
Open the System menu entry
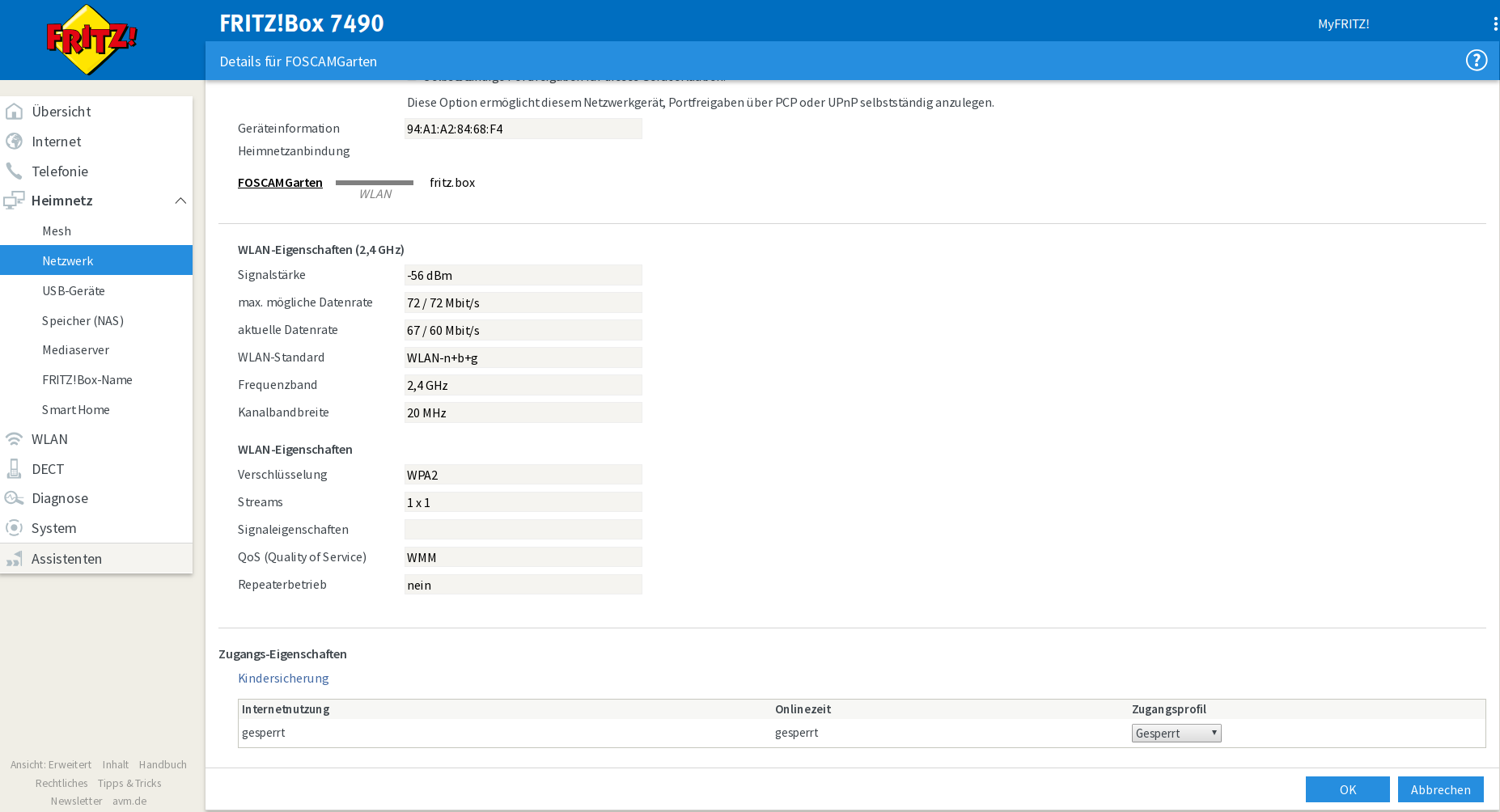[96, 528]
